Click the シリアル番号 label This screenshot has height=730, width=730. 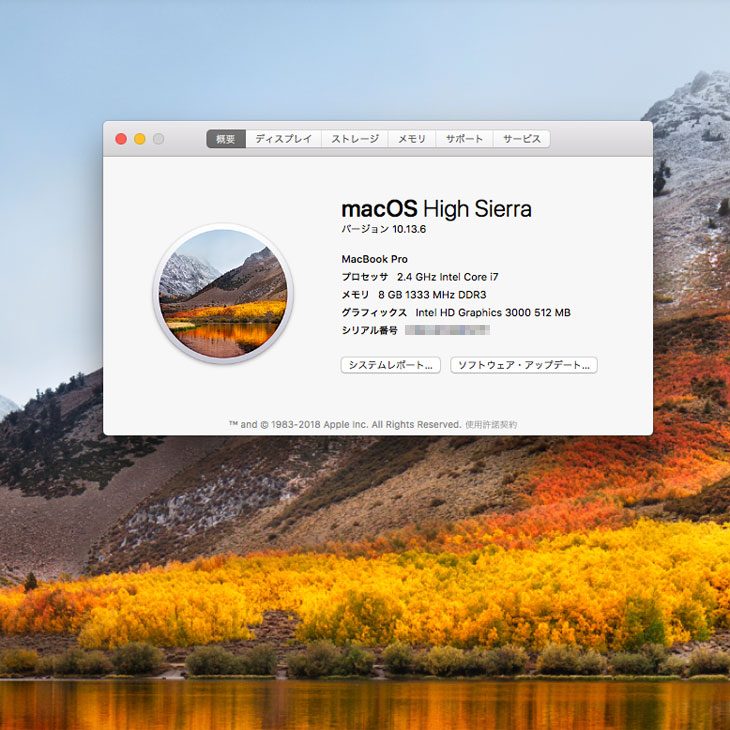tap(369, 330)
